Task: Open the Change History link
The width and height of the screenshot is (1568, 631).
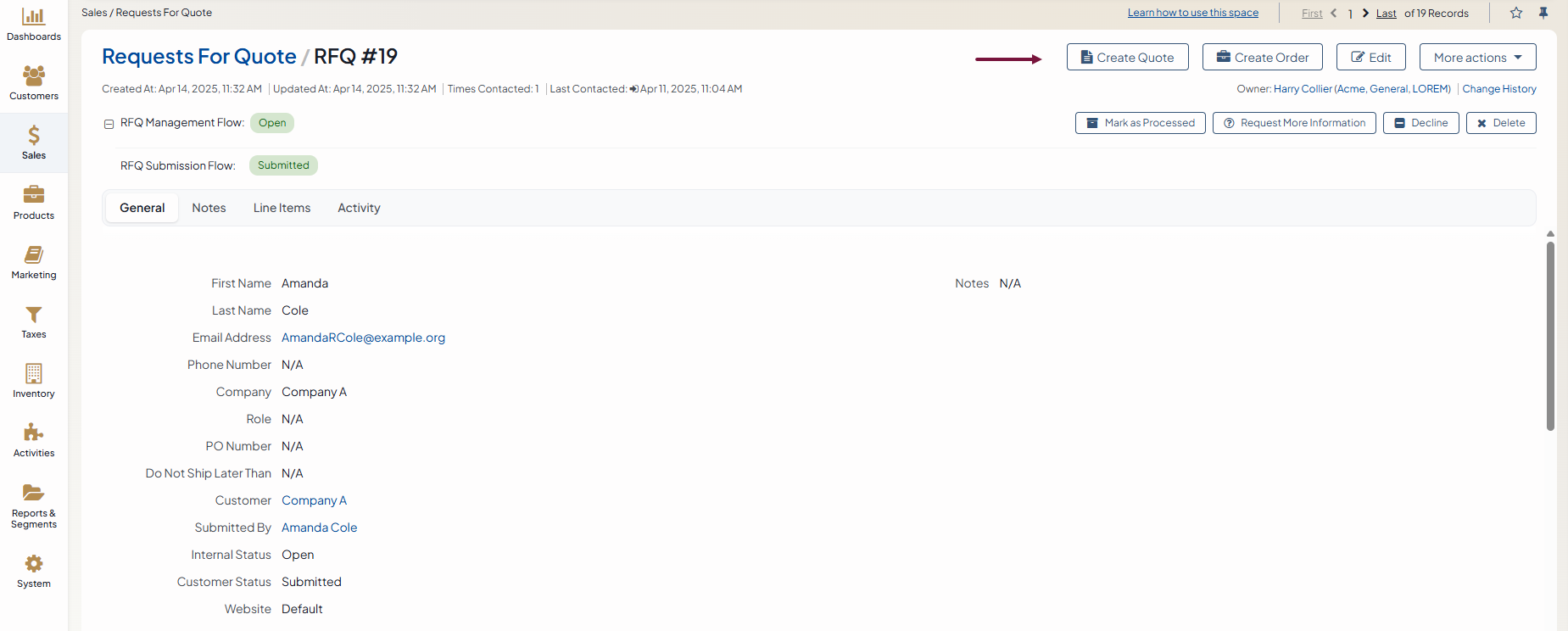Action: (x=1498, y=89)
